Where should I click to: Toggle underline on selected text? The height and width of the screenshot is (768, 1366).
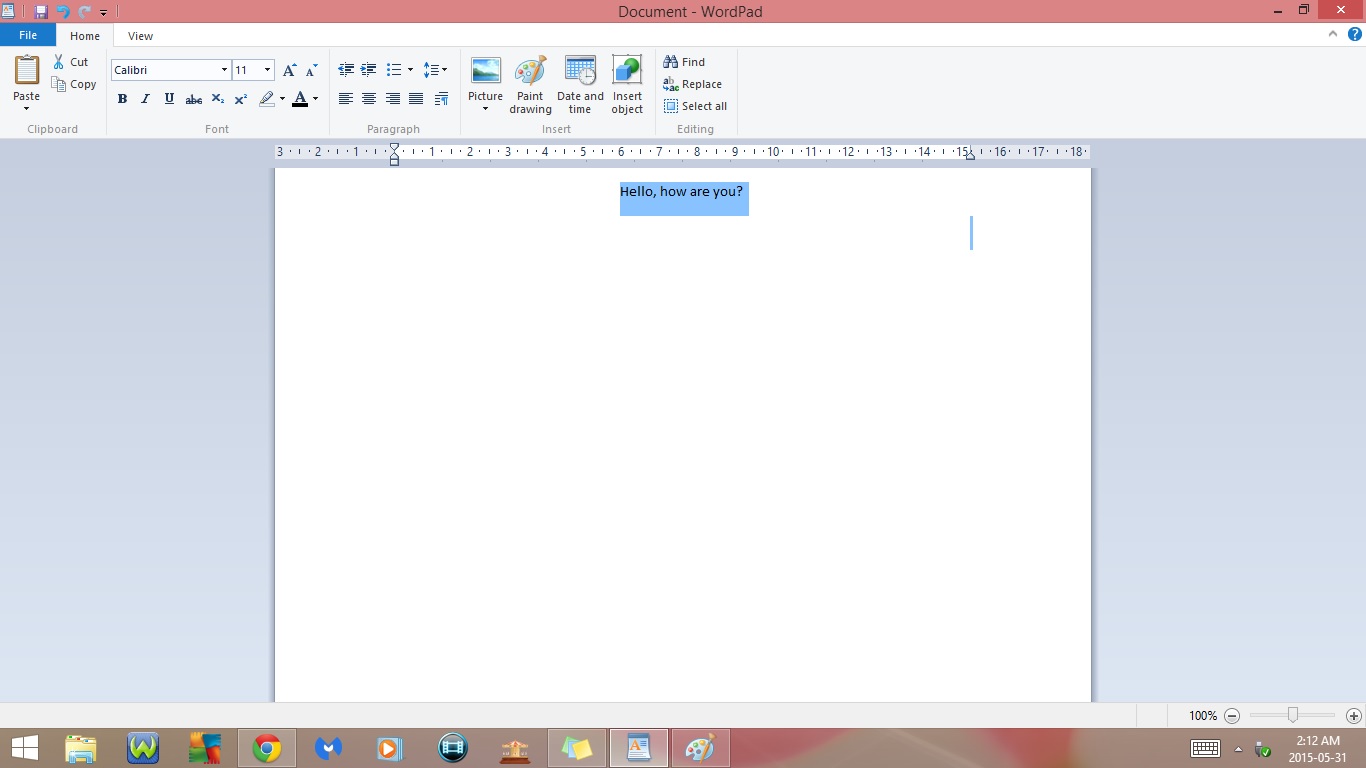[x=168, y=99]
